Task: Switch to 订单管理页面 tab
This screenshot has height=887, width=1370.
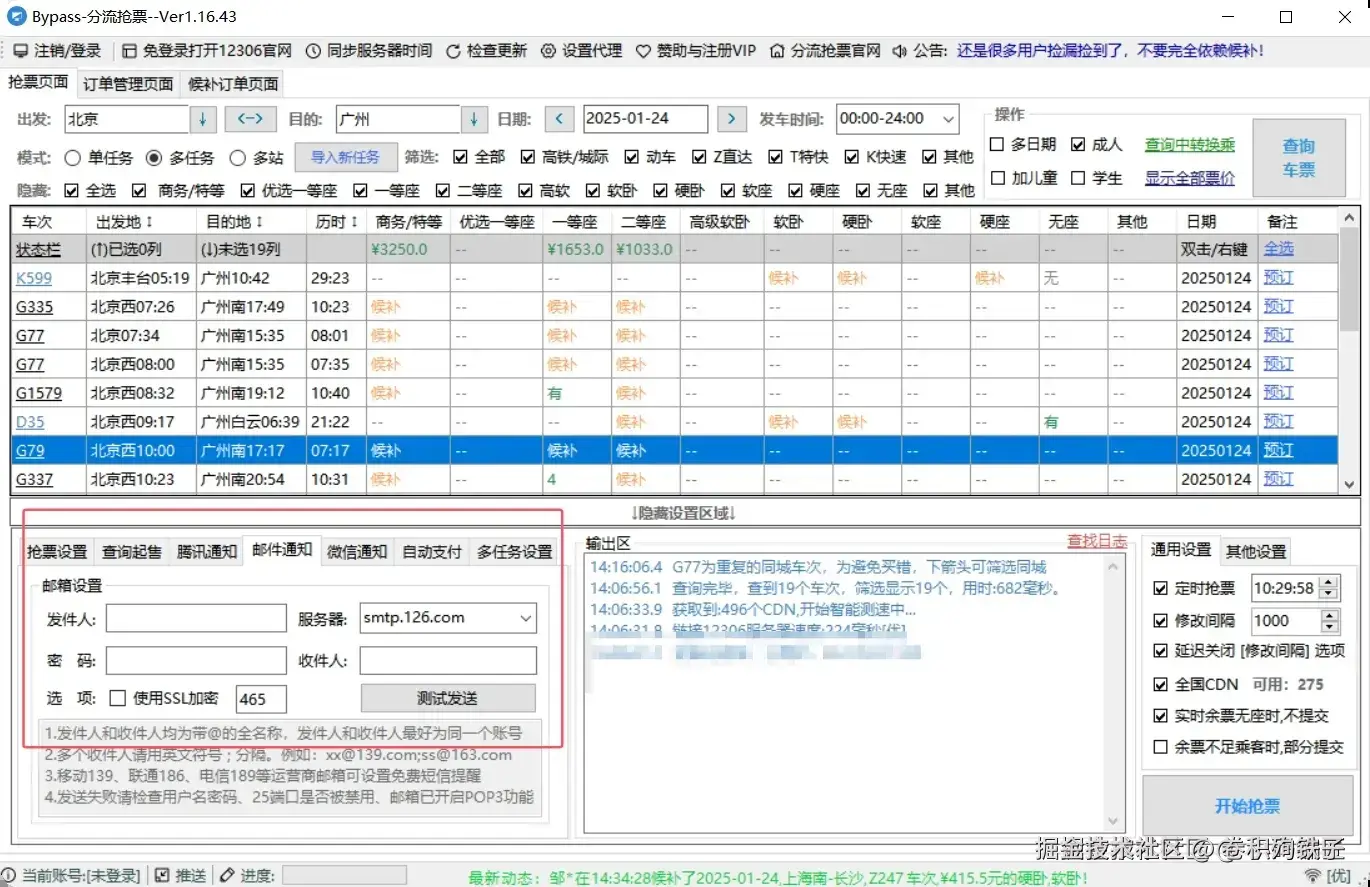Action: tap(128, 84)
